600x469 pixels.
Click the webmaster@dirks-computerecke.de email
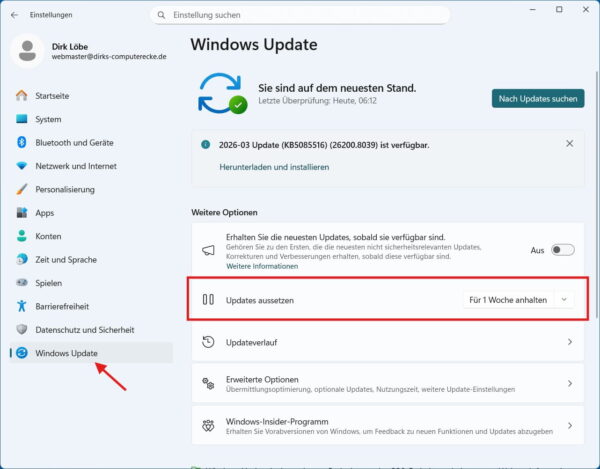(109, 57)
